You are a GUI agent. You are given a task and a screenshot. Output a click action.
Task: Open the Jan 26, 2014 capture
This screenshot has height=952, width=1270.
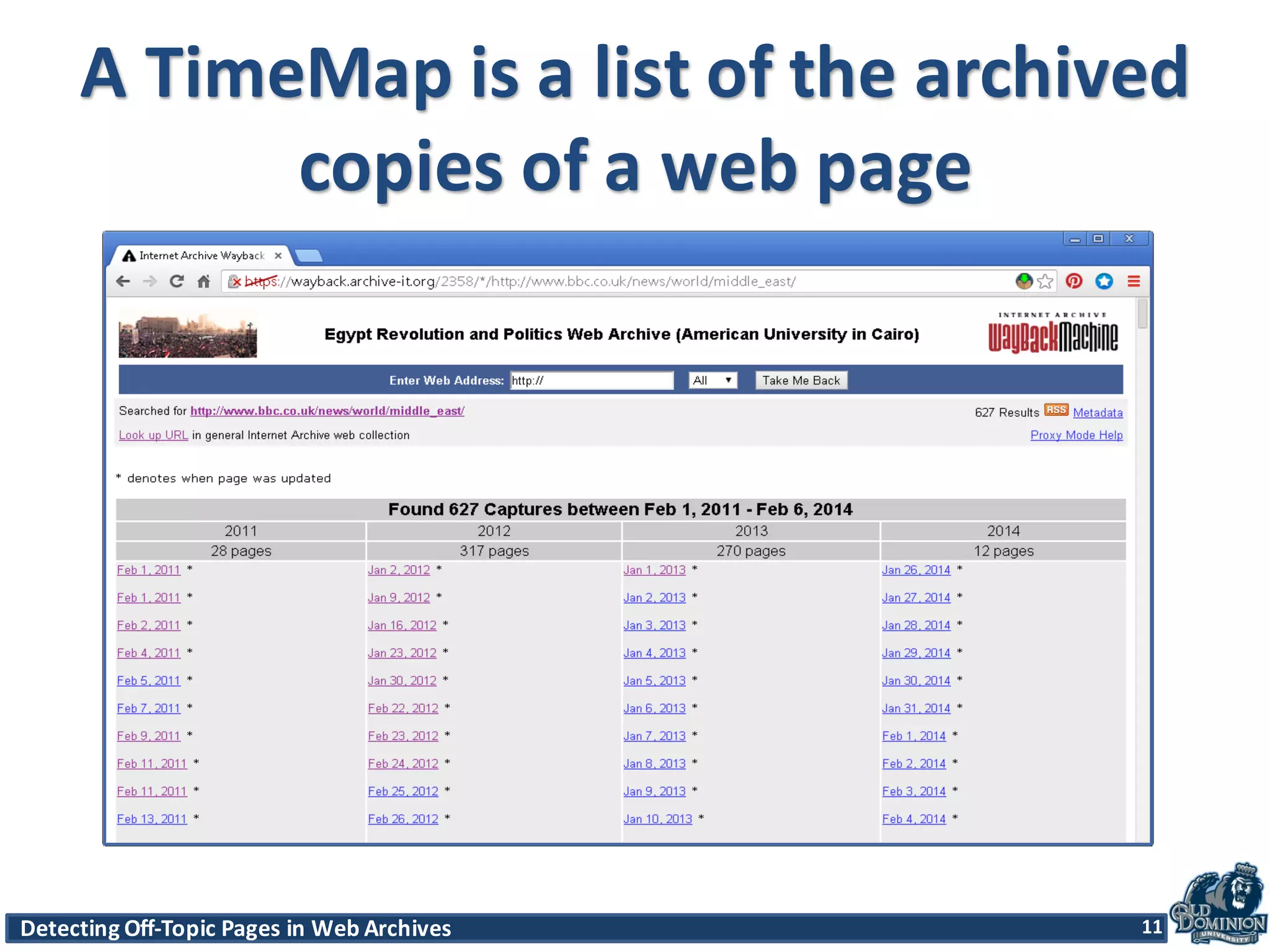pyautogui.click(x=916, y=570)
